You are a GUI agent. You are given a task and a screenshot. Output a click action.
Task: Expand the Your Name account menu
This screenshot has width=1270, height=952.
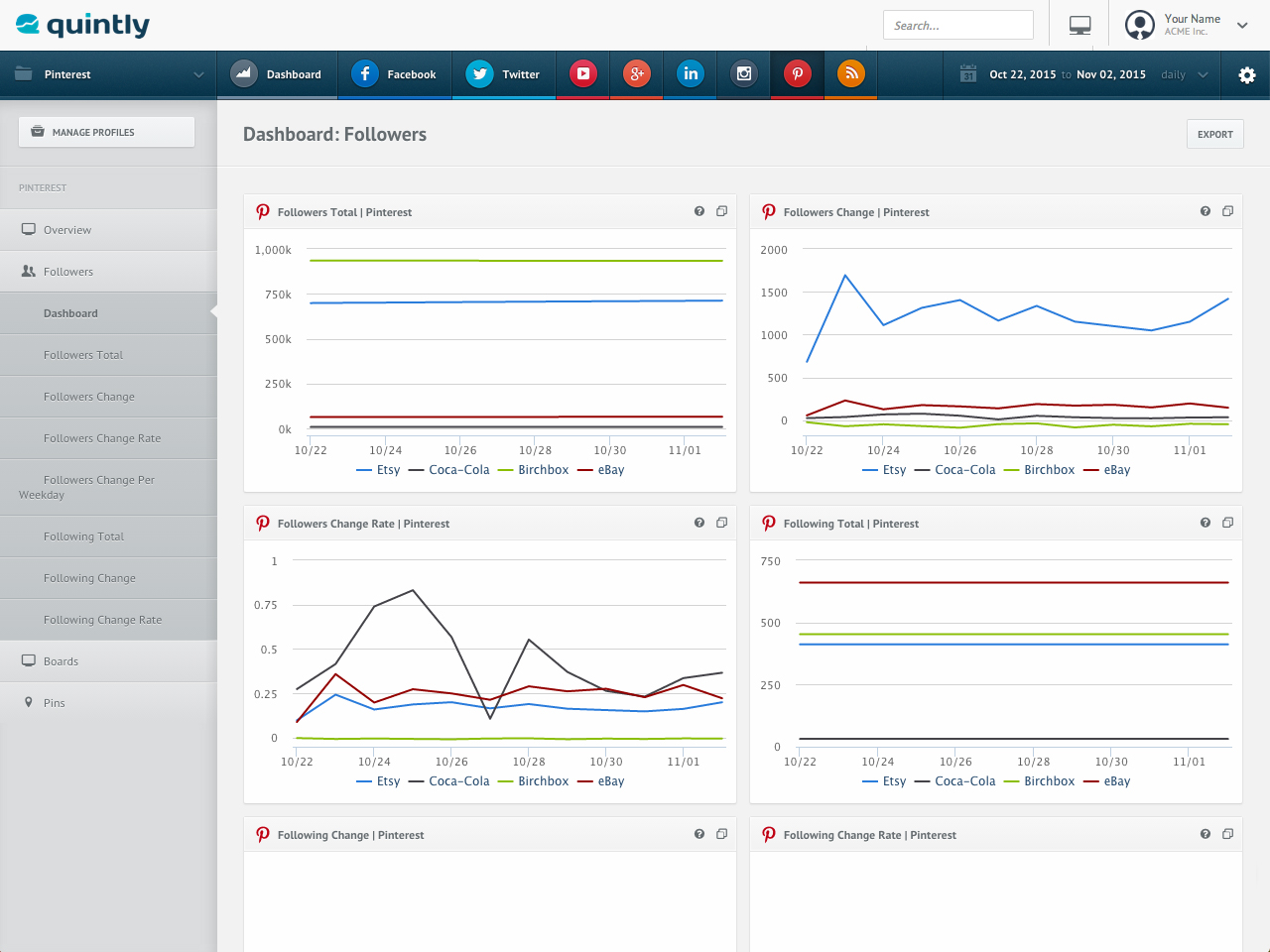[x=1242, y=25]
